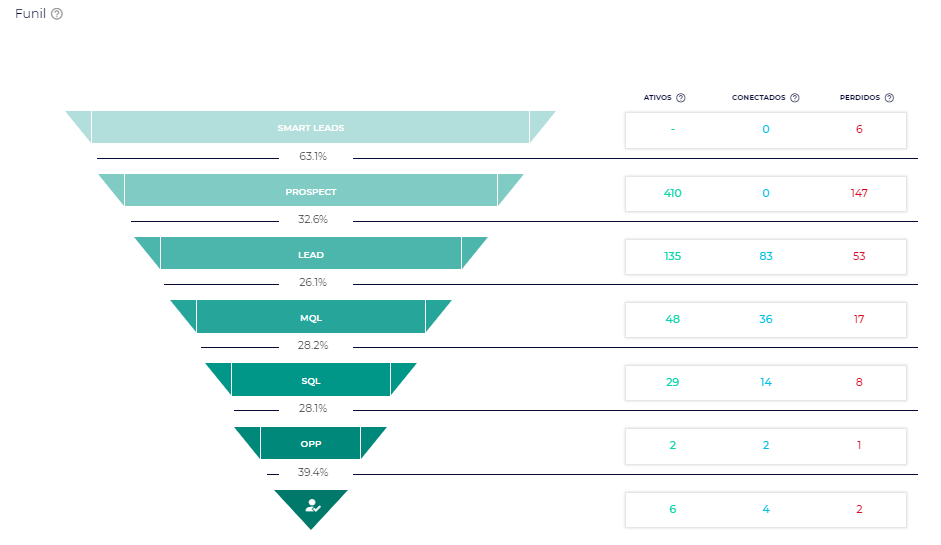The width and height of the screenshot is (941, 545).
Task: Open SQL active count 29
Action: pos(673,382)
